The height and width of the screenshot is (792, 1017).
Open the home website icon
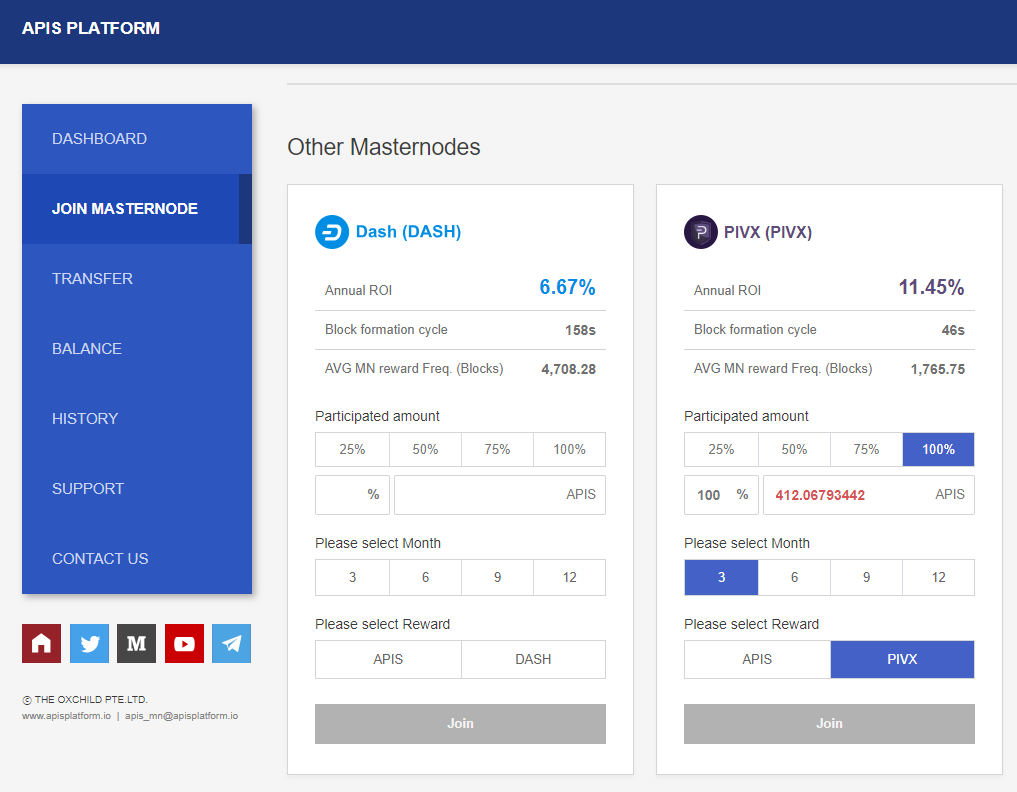pos(42,643)
